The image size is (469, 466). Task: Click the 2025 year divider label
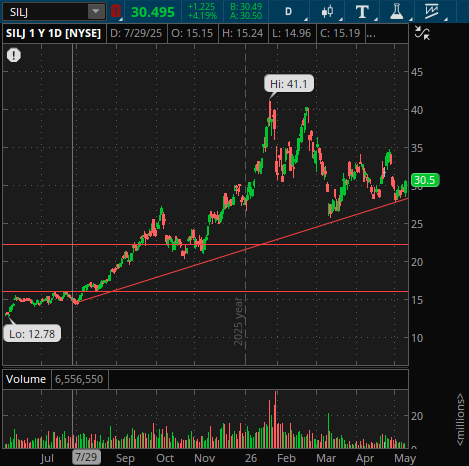[239, 321]
